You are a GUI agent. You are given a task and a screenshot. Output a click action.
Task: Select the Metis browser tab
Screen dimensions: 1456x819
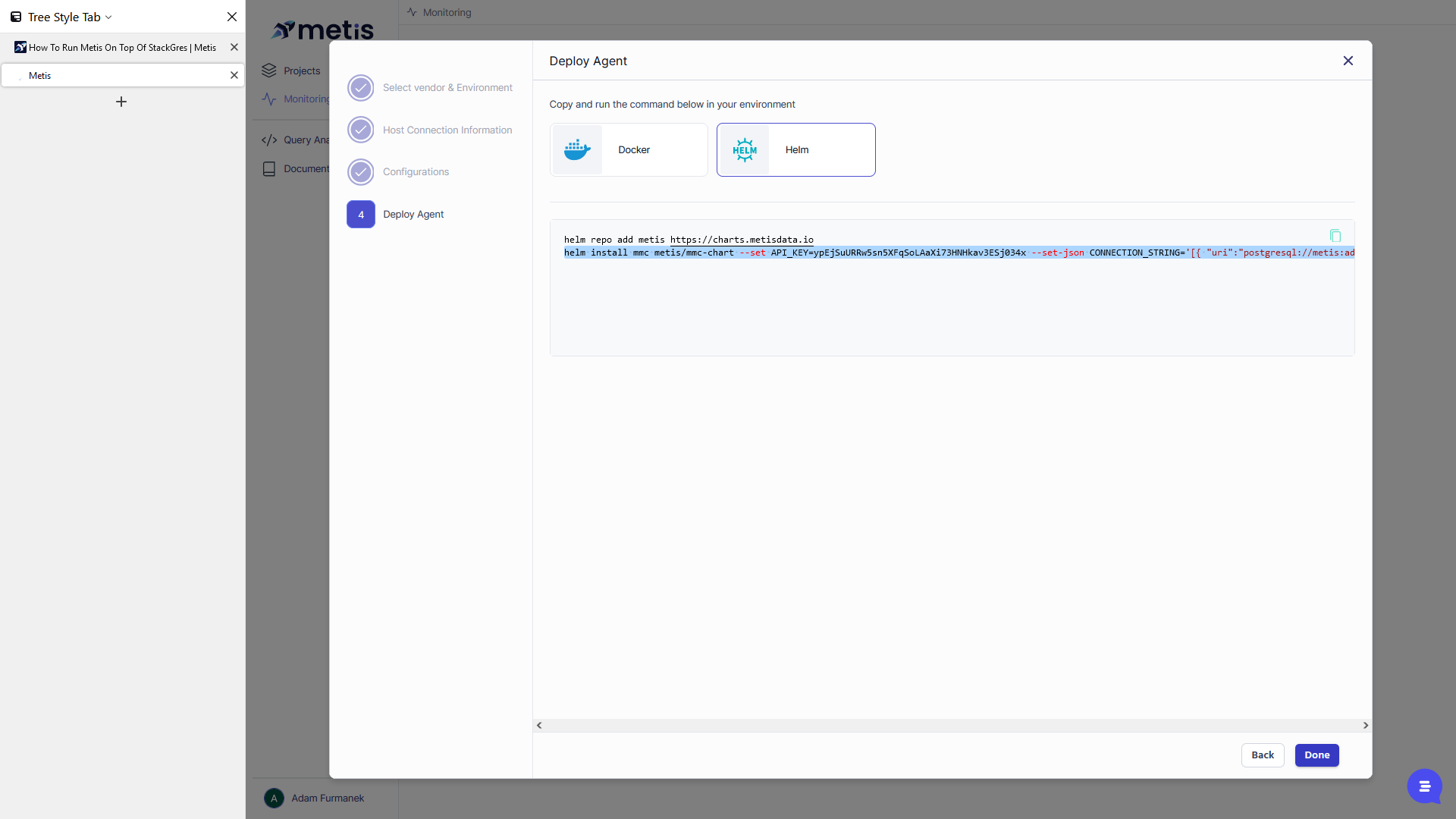pyautogui.click(x=122, y=75)
